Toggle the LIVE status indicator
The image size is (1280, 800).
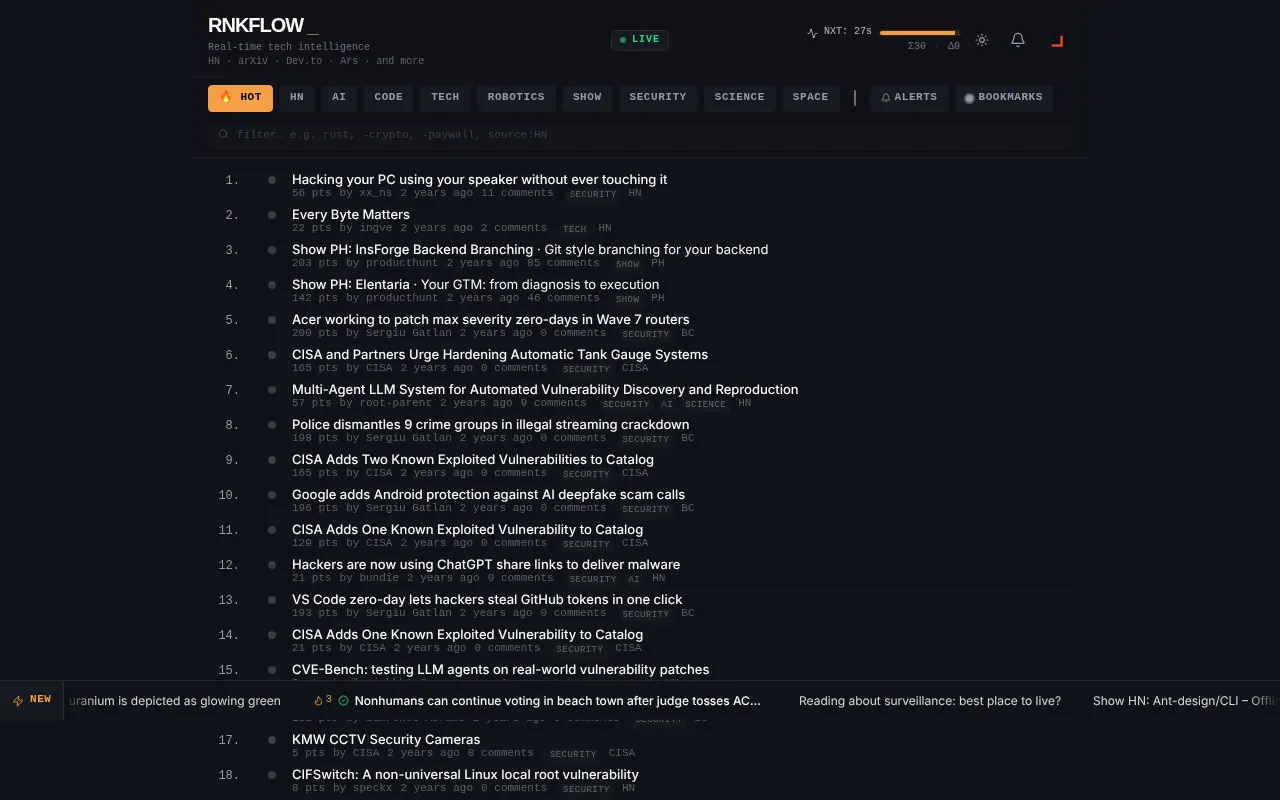click(x=640, y=40)
